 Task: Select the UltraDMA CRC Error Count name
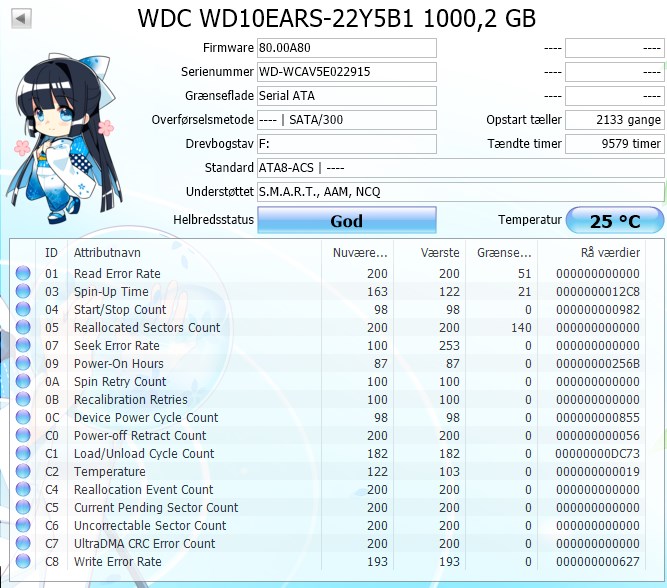pos(145,543)
